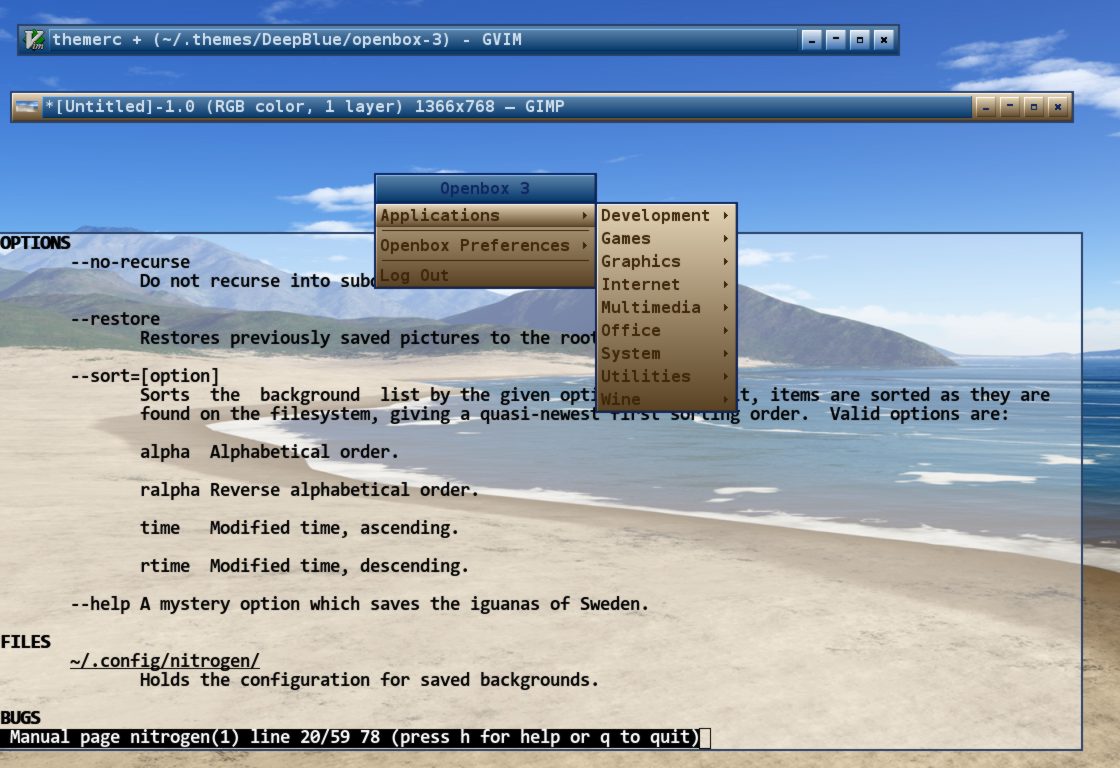Viewport: 1120px width, 768px height.
Task: Click the GVIM themerc window title text
Action: click(x=286, y=39)
